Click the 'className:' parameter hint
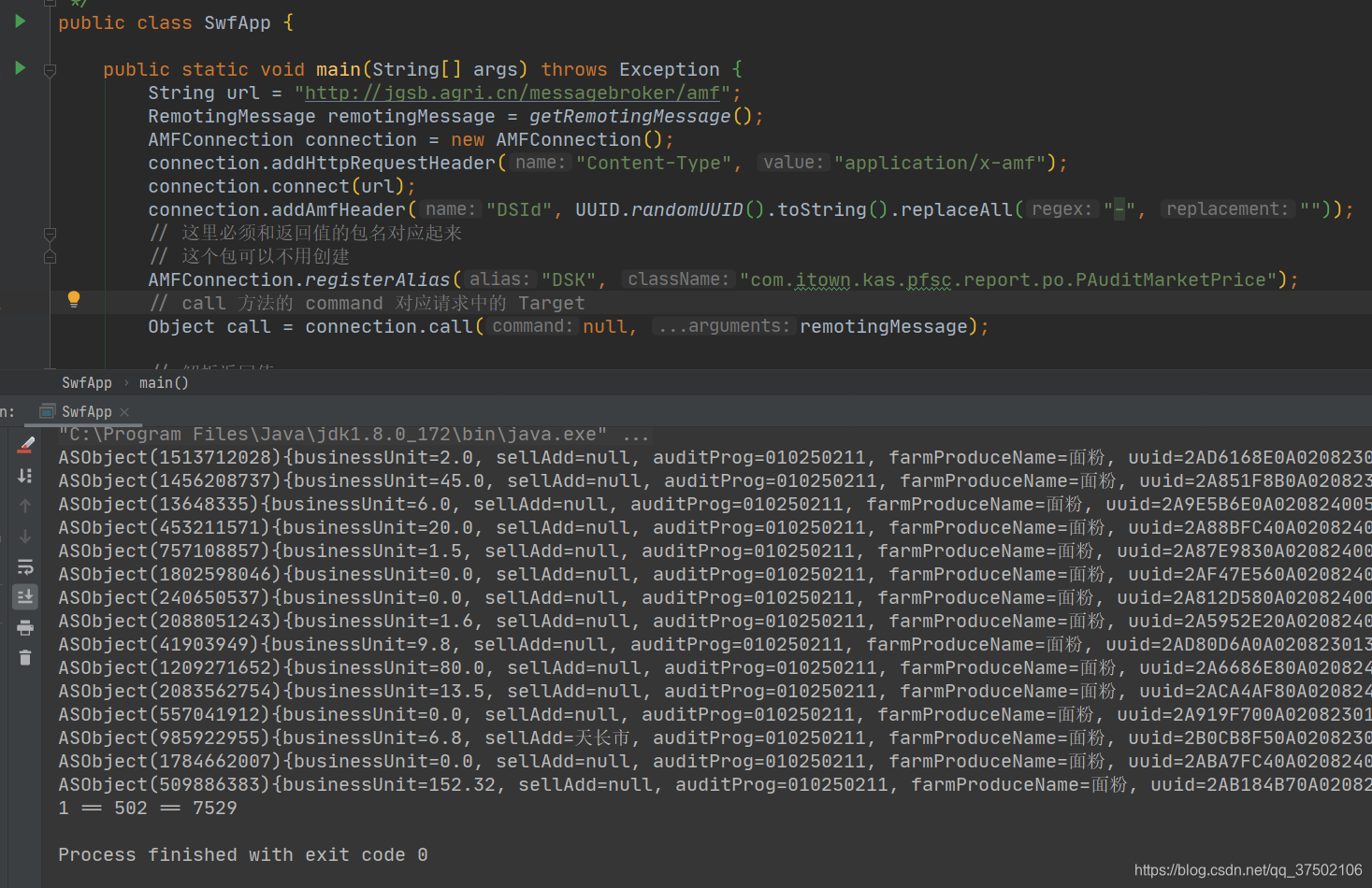The height and width of the screenshot is (888, 1372). (x=678, y=279)
